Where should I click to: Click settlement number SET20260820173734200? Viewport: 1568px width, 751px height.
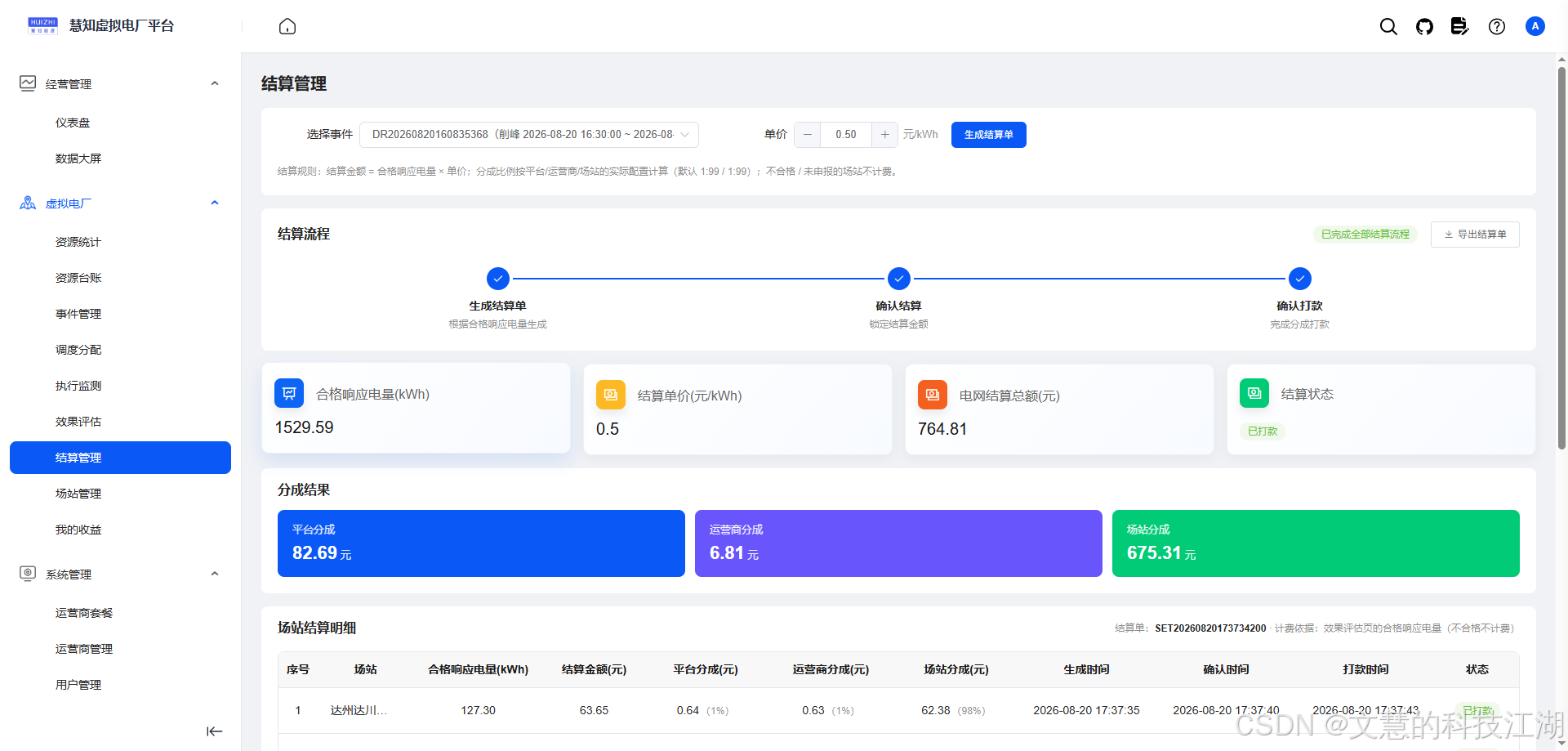click(1210, 628)
